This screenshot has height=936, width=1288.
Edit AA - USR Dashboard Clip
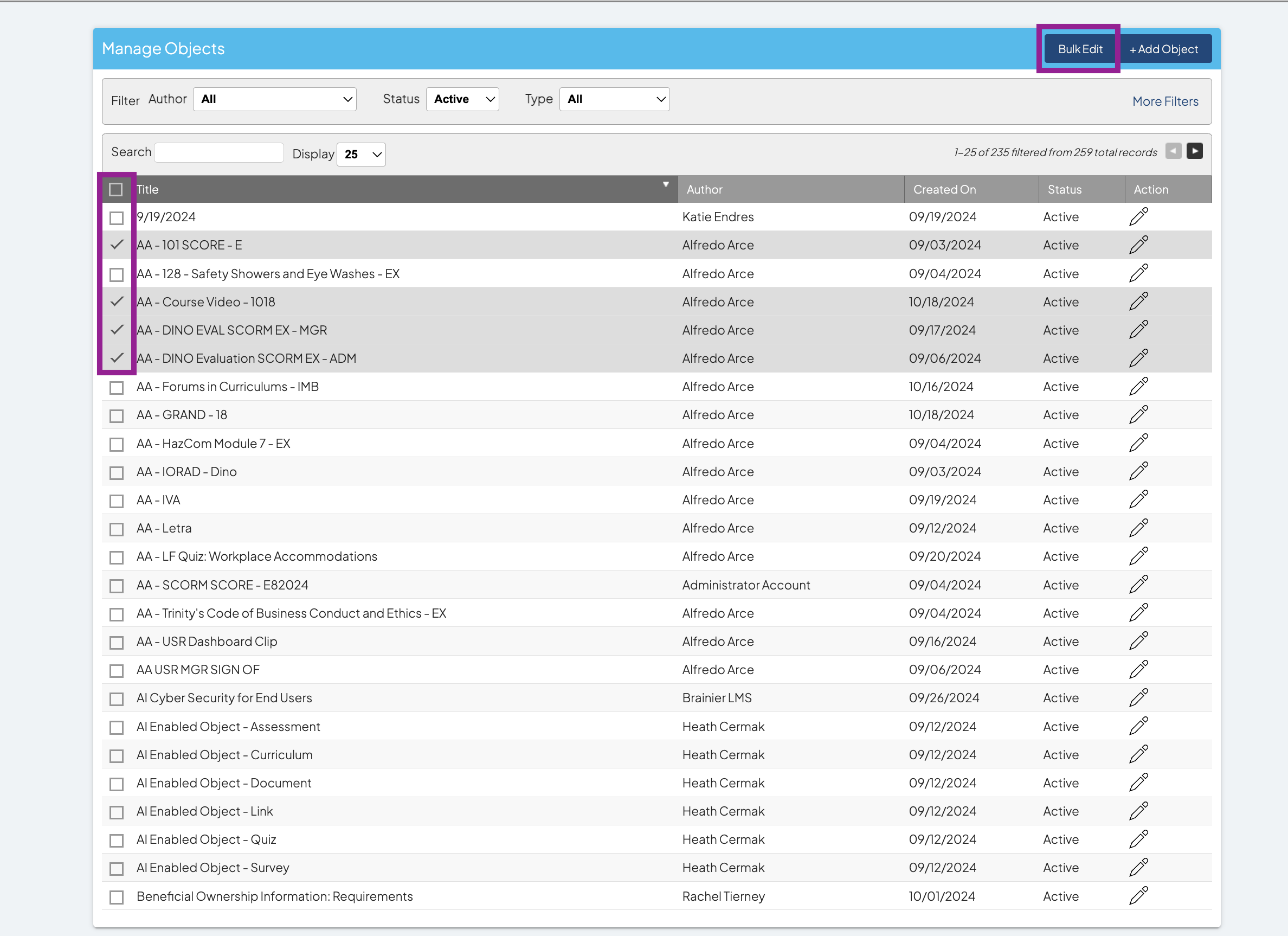coord(1138,641)
